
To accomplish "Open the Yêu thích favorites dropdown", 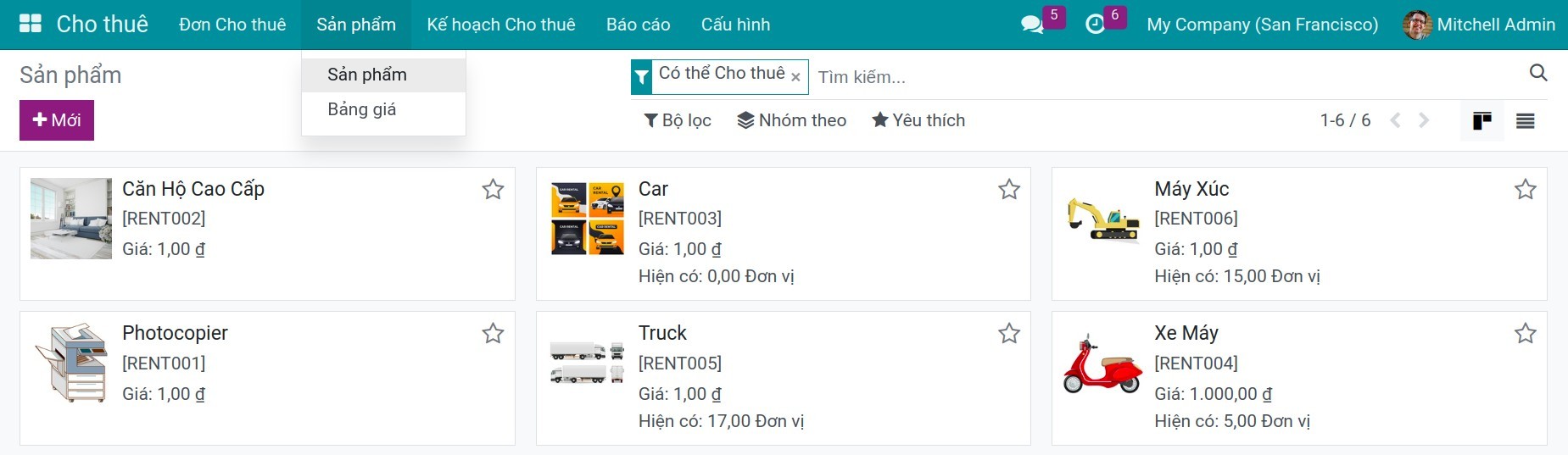I will [x=918, y=120].
